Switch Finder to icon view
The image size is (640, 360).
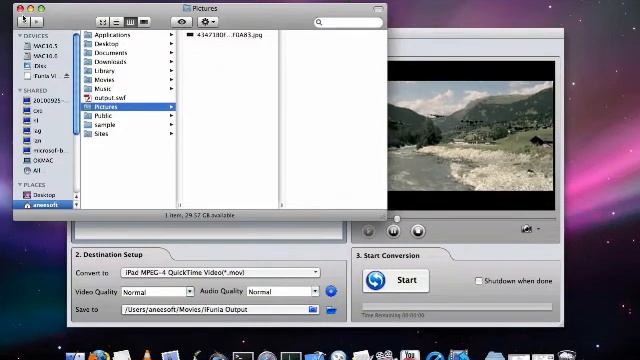pyautogui.click(x=102, y=22)
